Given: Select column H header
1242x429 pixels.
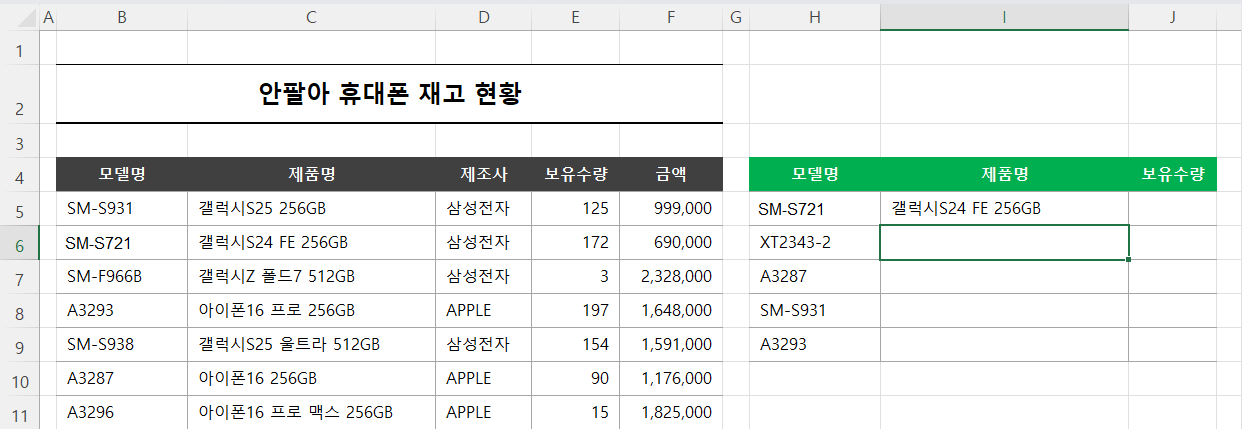Looking at the screenshot, I should (815, 17).
